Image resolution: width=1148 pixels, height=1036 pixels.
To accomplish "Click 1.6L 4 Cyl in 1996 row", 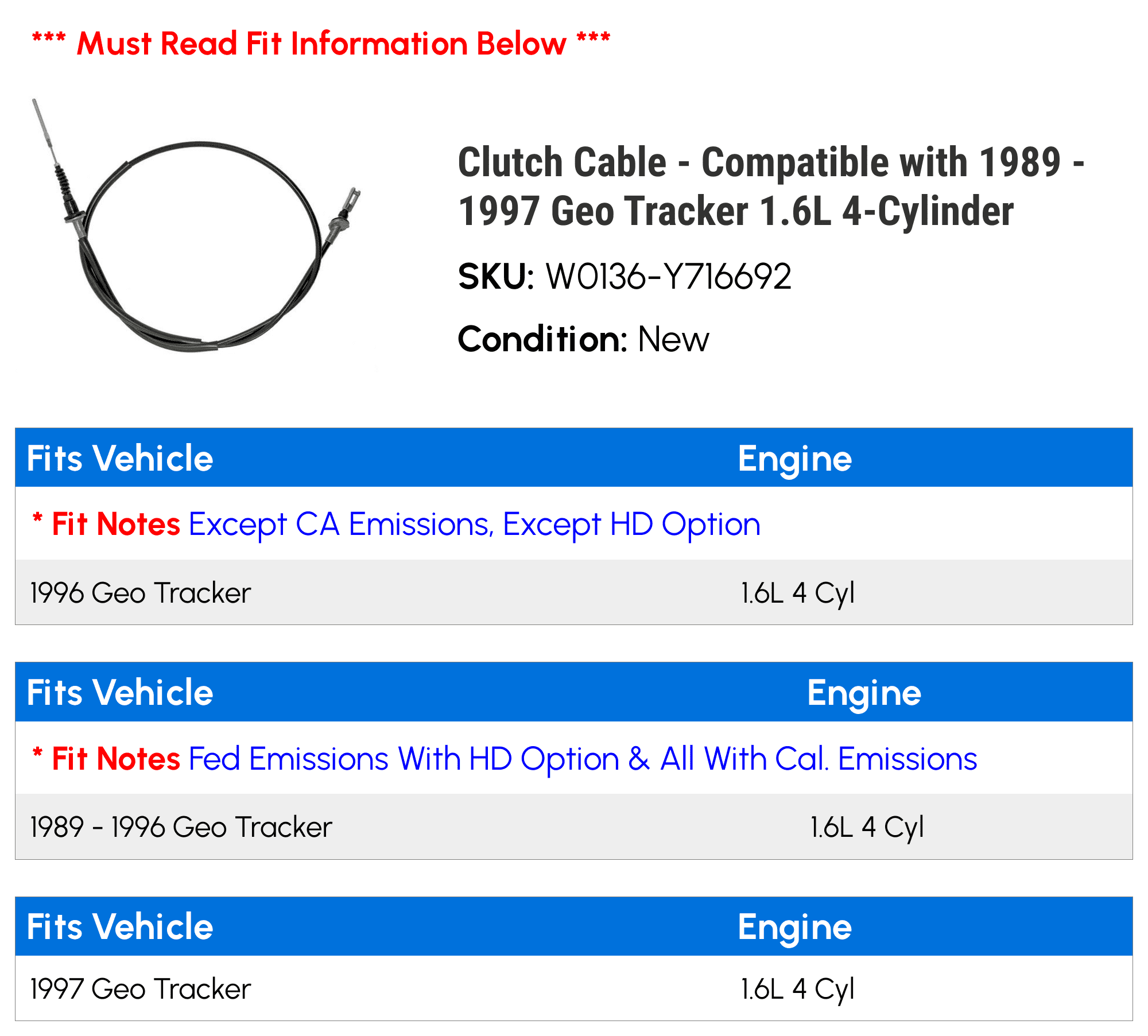I will [797, 593].
